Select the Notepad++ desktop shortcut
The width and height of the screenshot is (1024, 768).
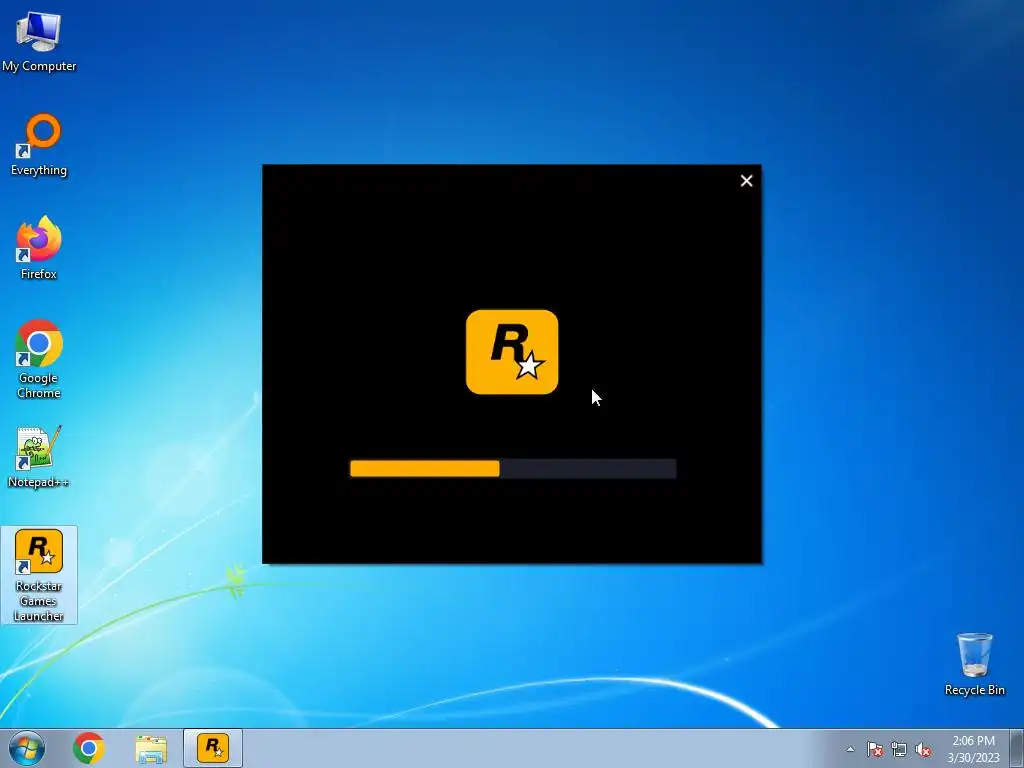point(39,456)
